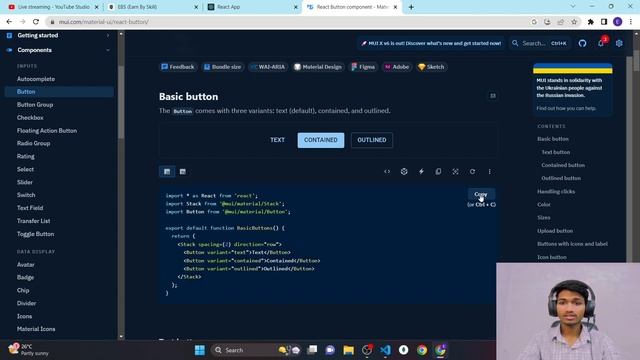
Task: Open File Explorer from taskbar
Action: click(x=348, y=350)
